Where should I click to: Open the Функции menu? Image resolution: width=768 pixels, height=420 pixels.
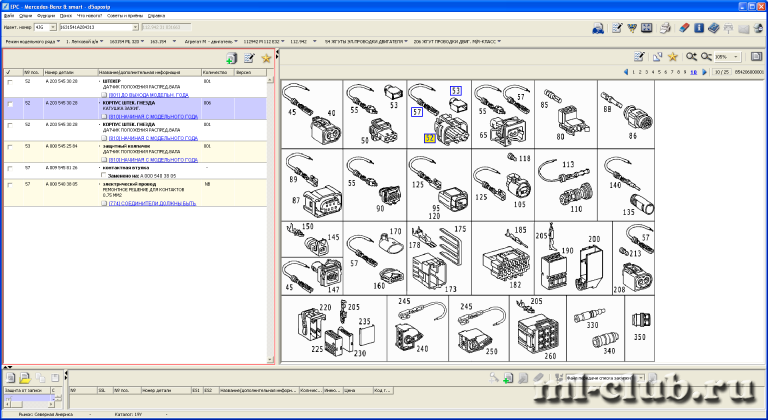46,16
